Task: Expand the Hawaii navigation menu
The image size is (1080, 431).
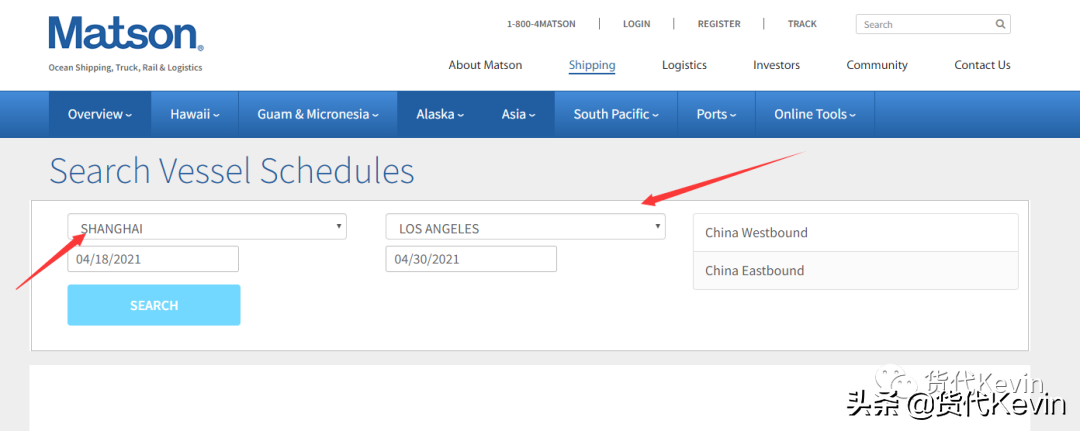Action: [195, 114]
